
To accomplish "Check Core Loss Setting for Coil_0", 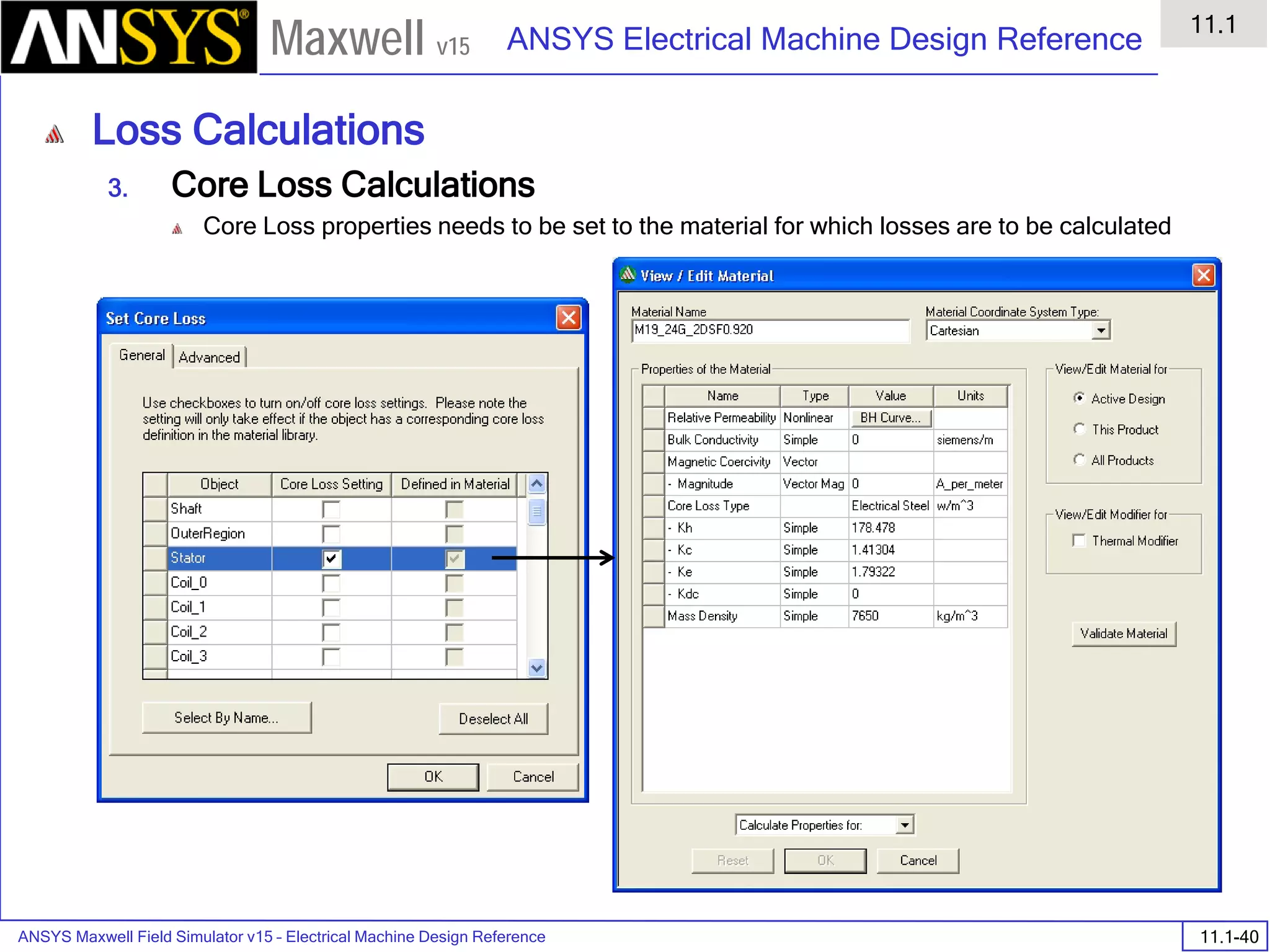I will tap(331, 583).
